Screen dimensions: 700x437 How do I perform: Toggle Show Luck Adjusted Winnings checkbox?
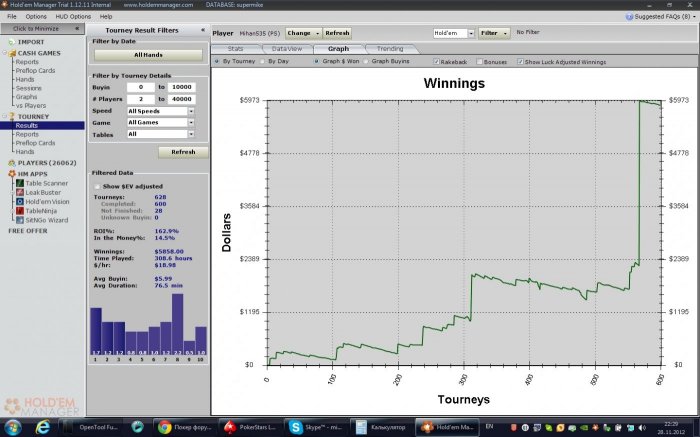coord(520,62)
